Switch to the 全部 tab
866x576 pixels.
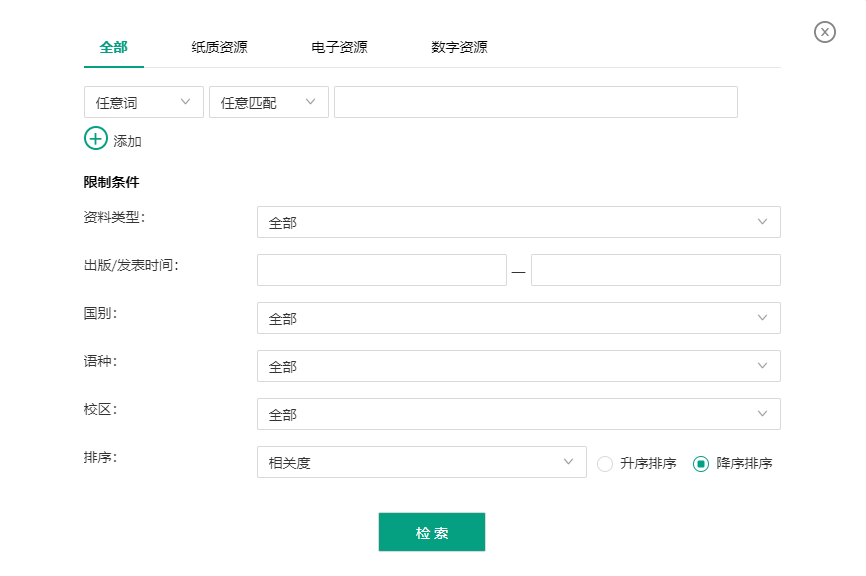[114, 47]
